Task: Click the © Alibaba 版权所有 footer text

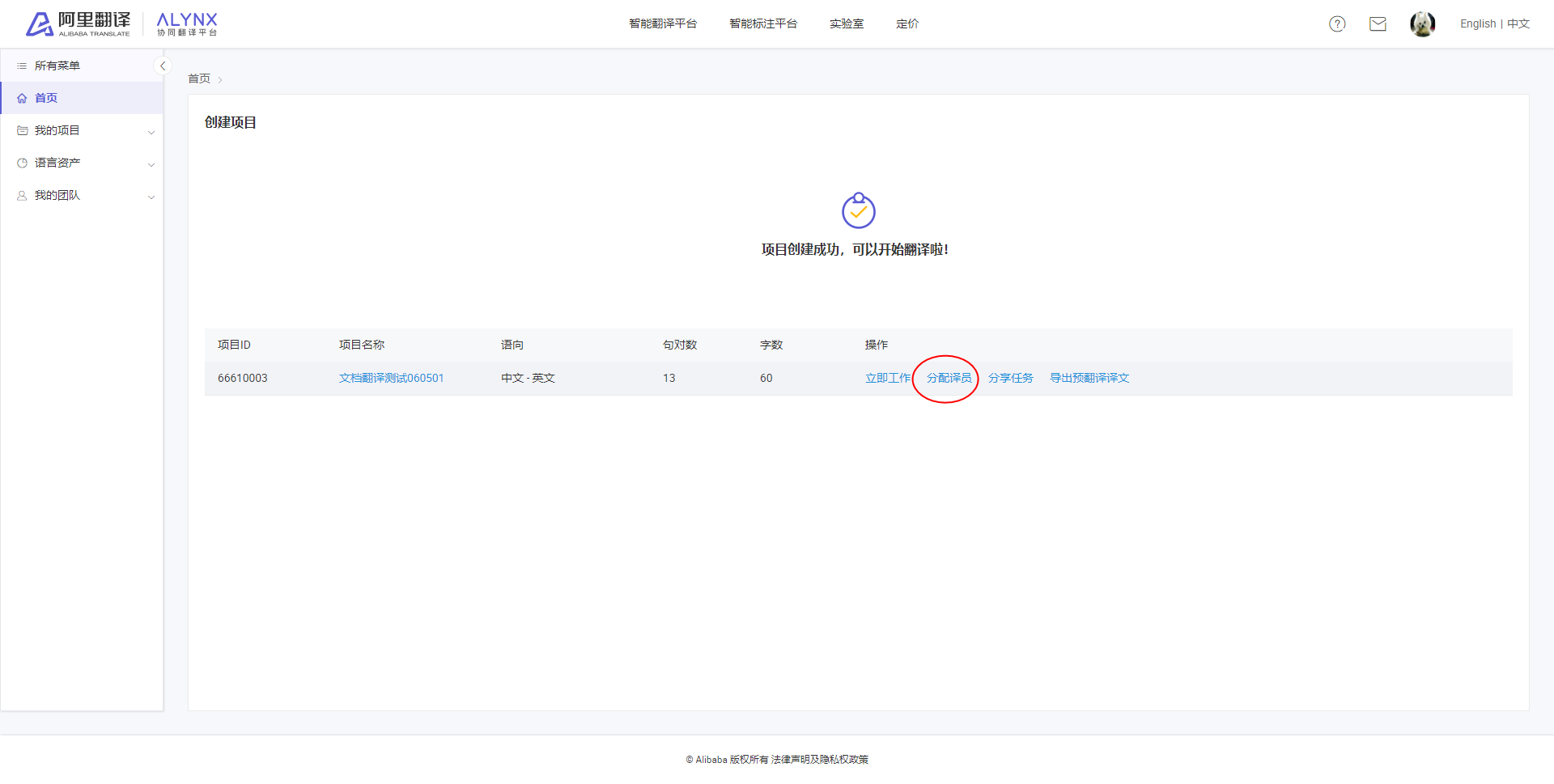Action: pyautogui.click(x=727, y=760)
